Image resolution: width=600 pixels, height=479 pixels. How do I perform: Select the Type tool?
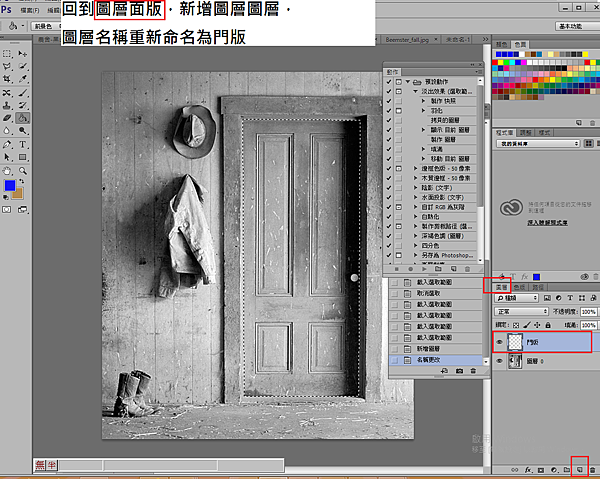[x=23, y=145]
